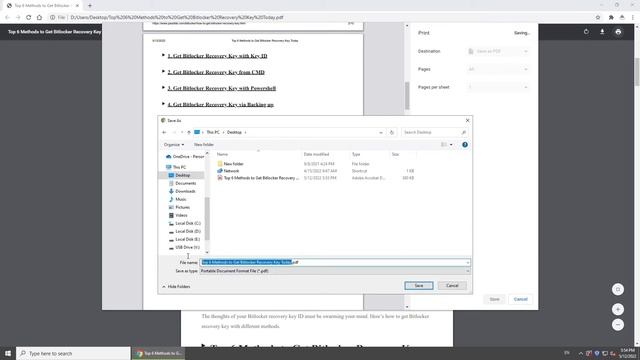Click Desktop in the breadcrumb path

coord(234,132)
